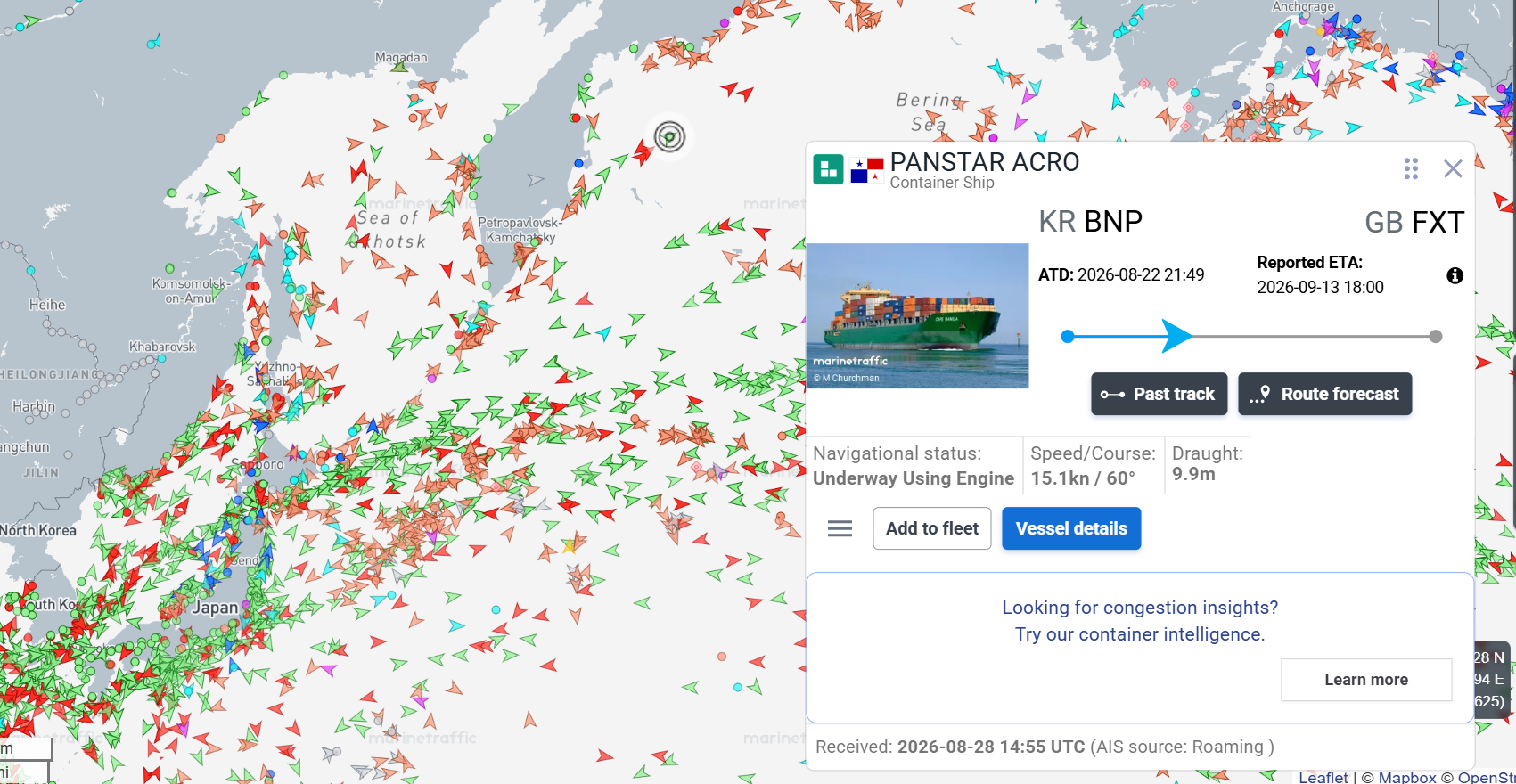1516x784 pixels.
Task: Click the ATD 2026-08-22 21:49 text
Action: point(1121,275)
